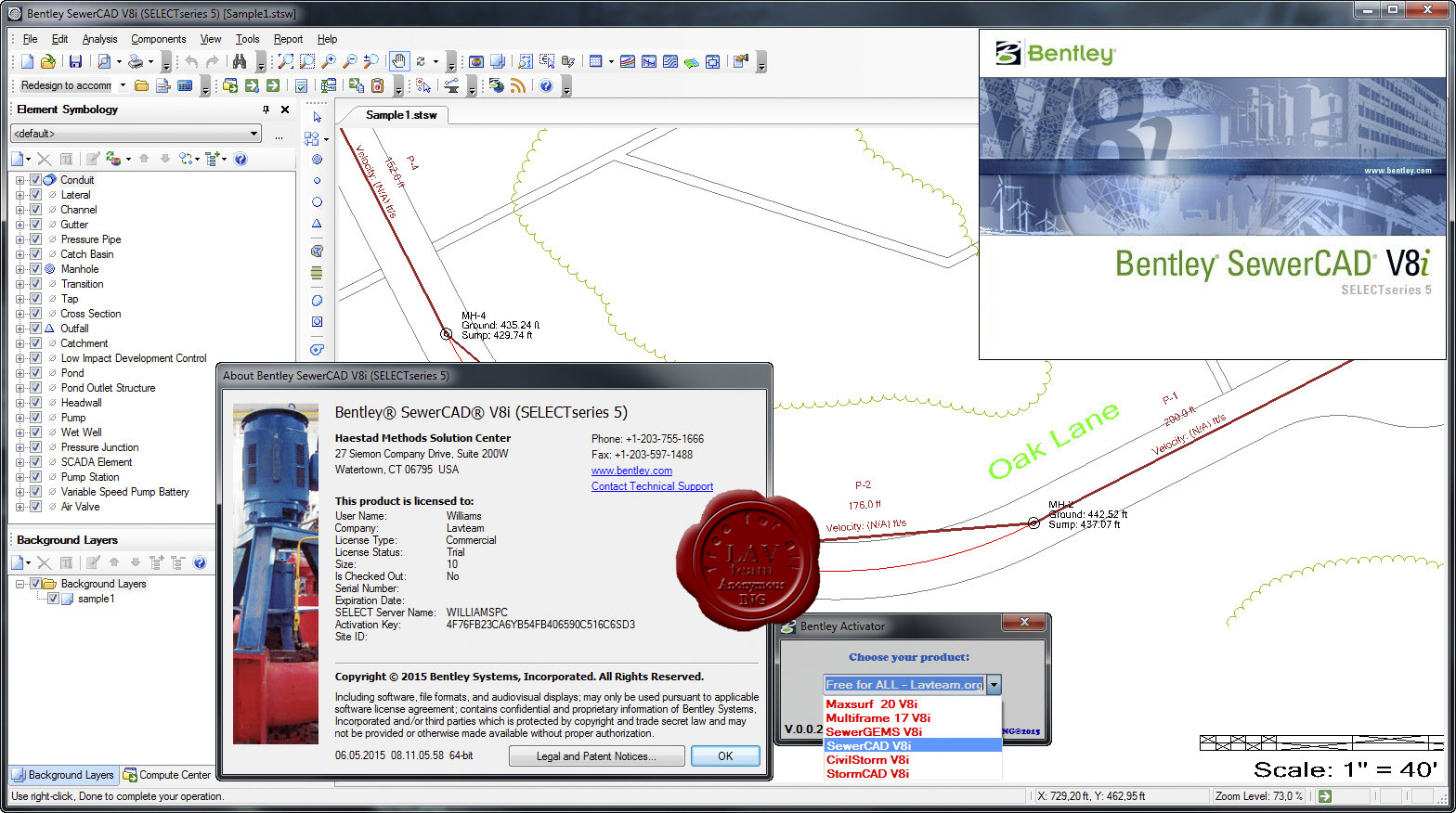This screenshot has height=813, width=1456.
Task: Click the Help icon in Element Symbology toolbar
Action: pos(240,159)
